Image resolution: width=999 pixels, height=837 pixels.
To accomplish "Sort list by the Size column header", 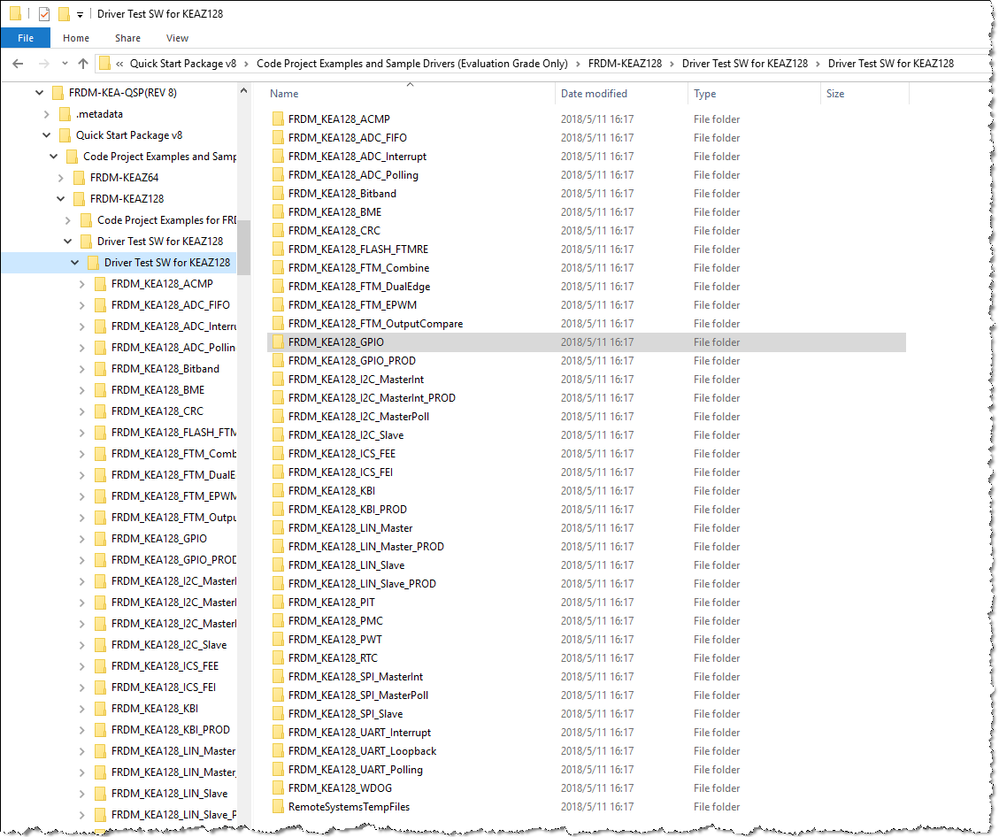I will click(835, 94).
